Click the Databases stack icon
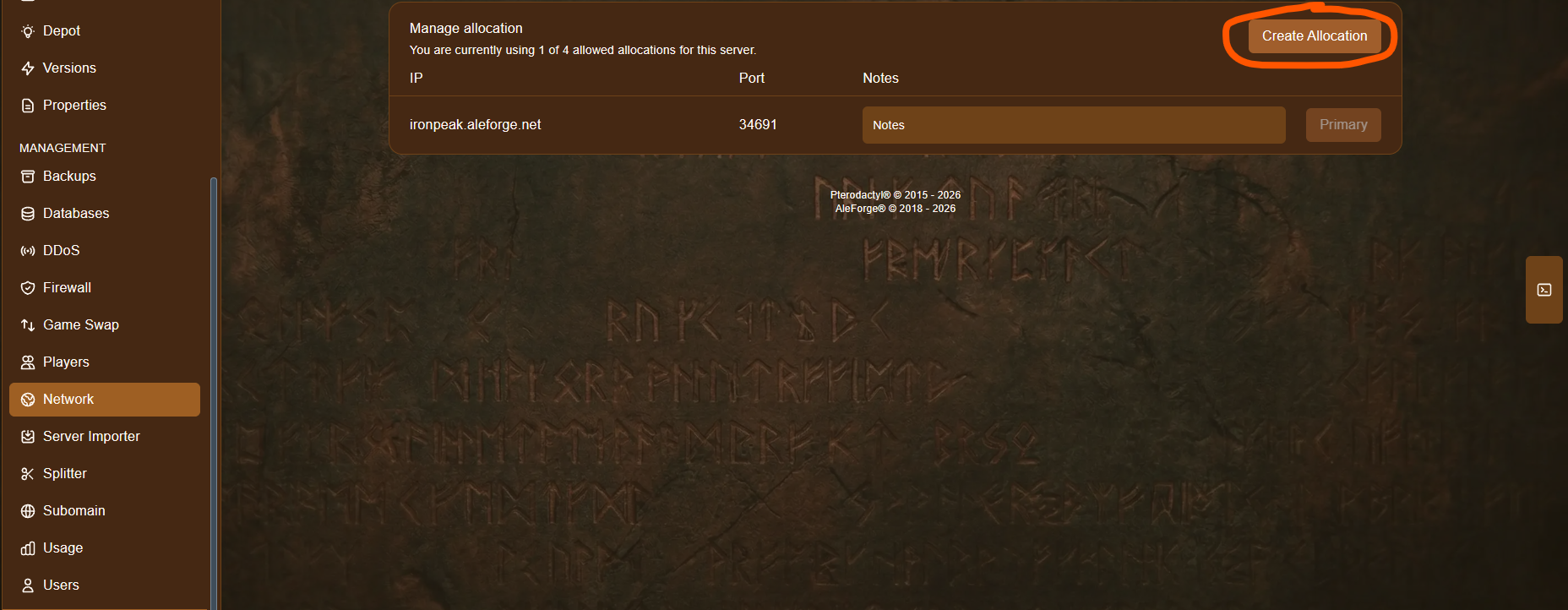1568x610 pixels. click(28, 214)
